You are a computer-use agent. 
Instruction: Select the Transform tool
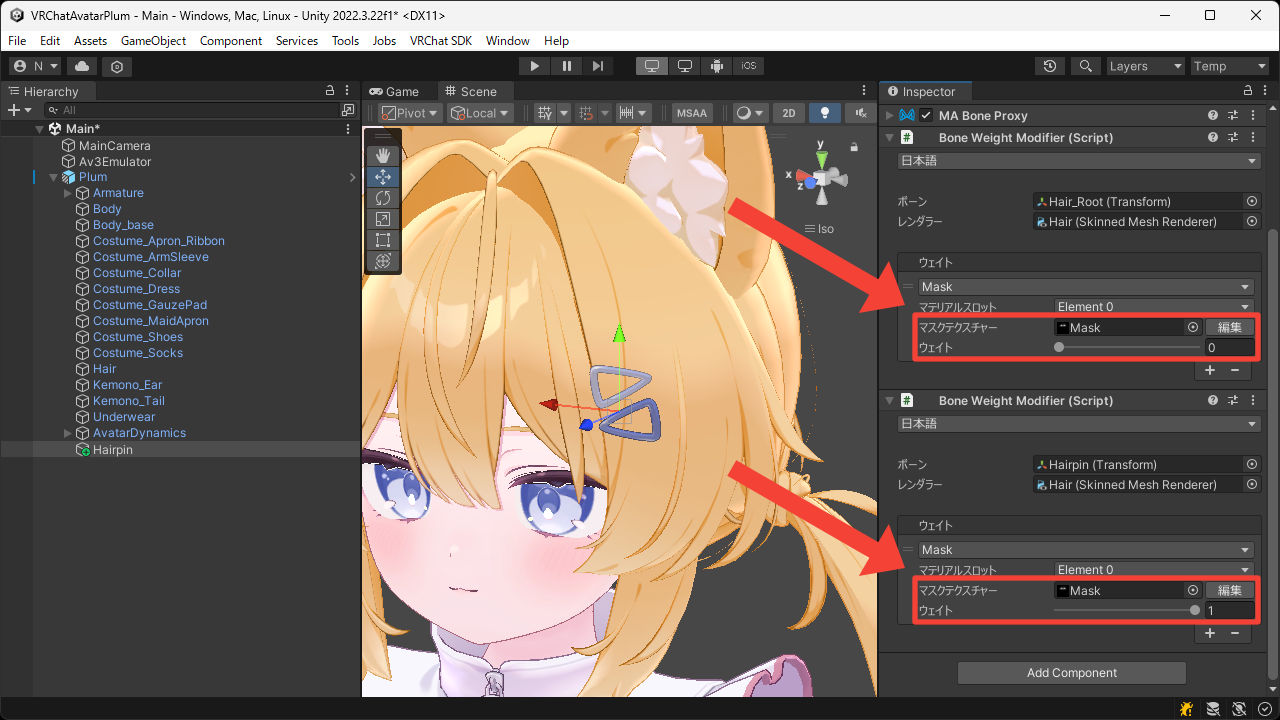point(383,261)
